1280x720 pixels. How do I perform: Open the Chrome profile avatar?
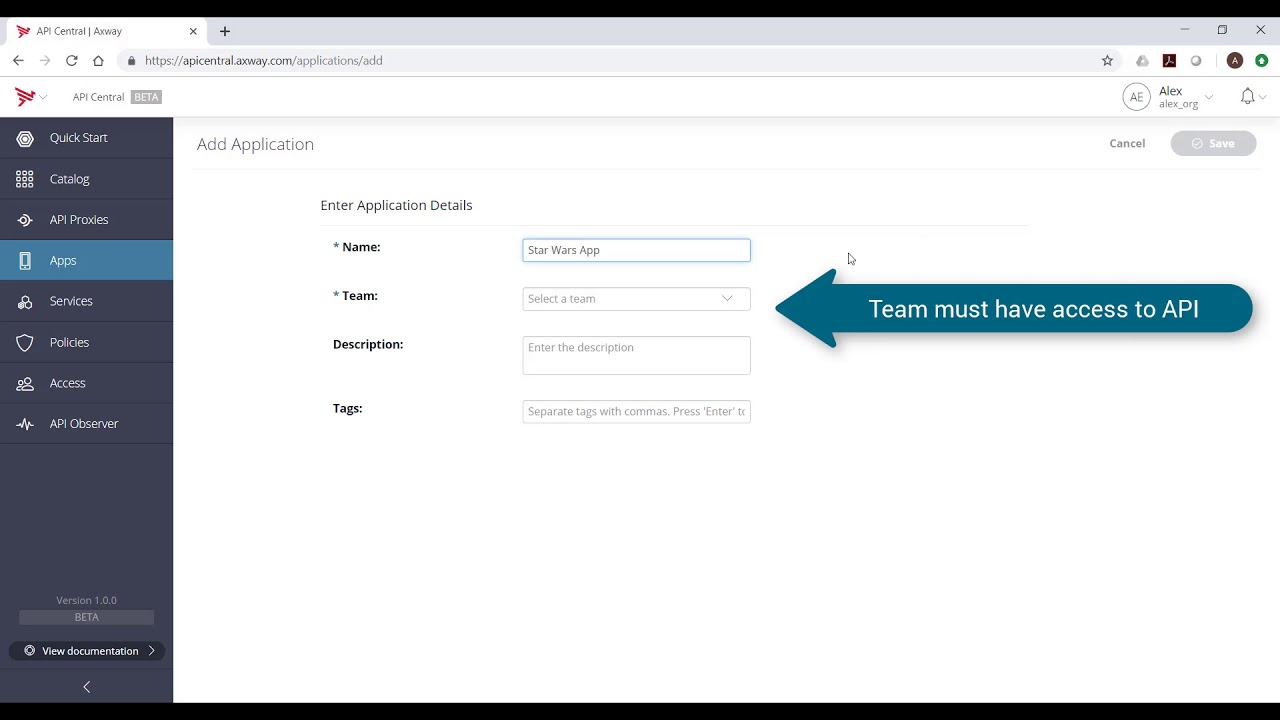[1235, 61]
